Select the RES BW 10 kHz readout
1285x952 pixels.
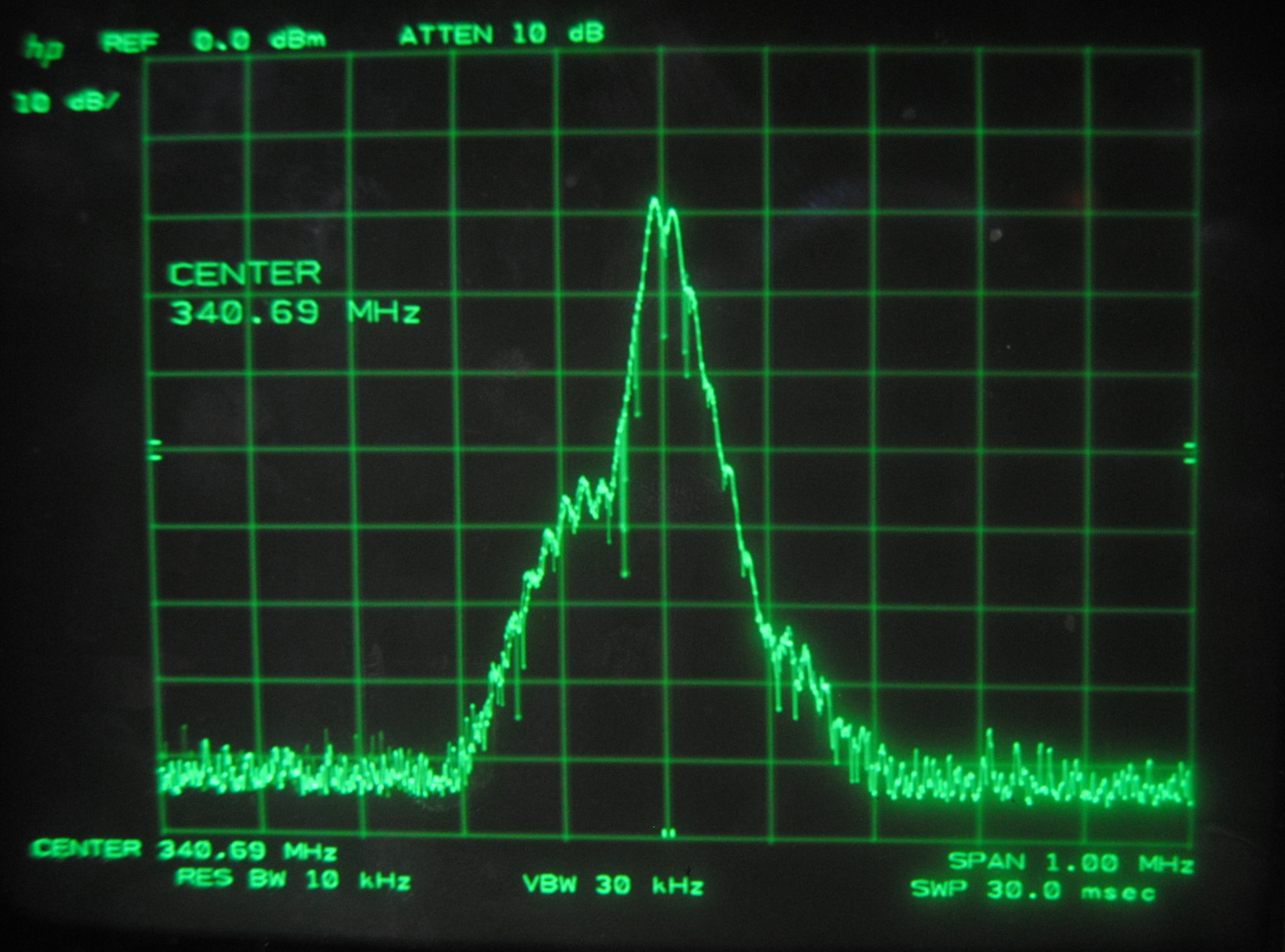click(x=294, y=878)
